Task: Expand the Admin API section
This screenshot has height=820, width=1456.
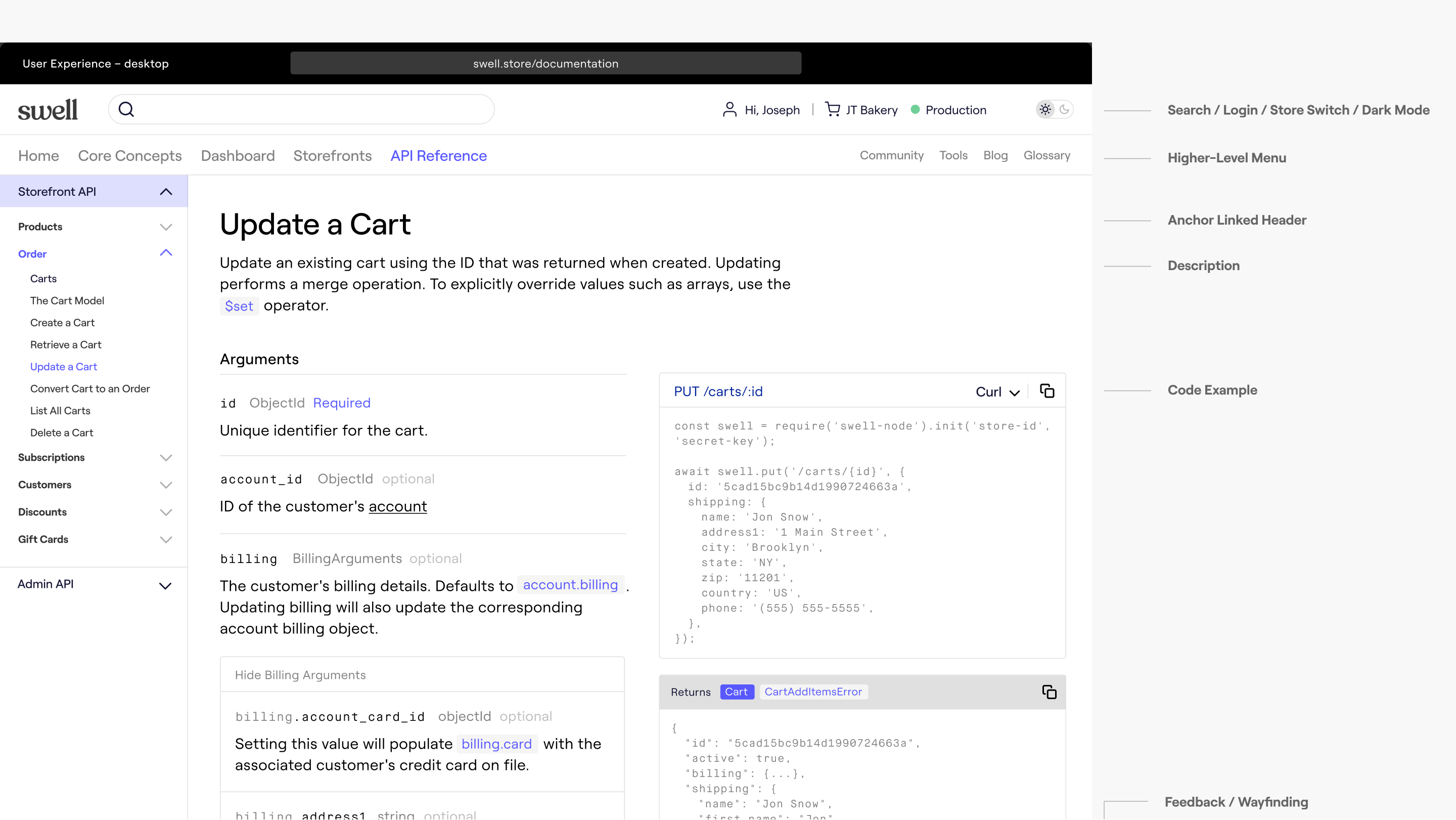Action: click(165, 586)
